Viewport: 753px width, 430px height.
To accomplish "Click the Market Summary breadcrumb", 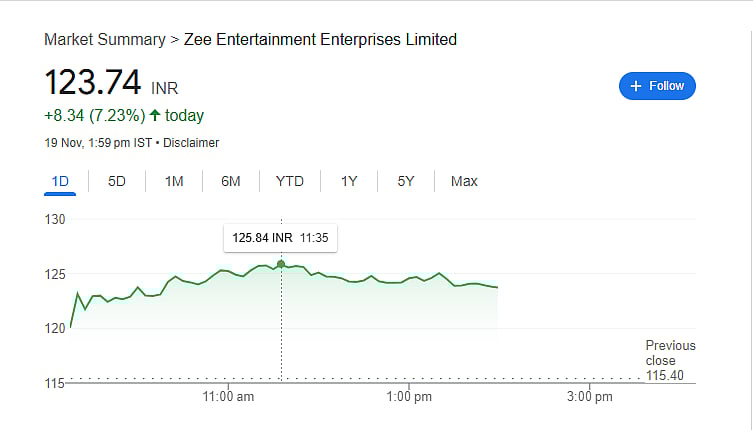I will [105, 40].
